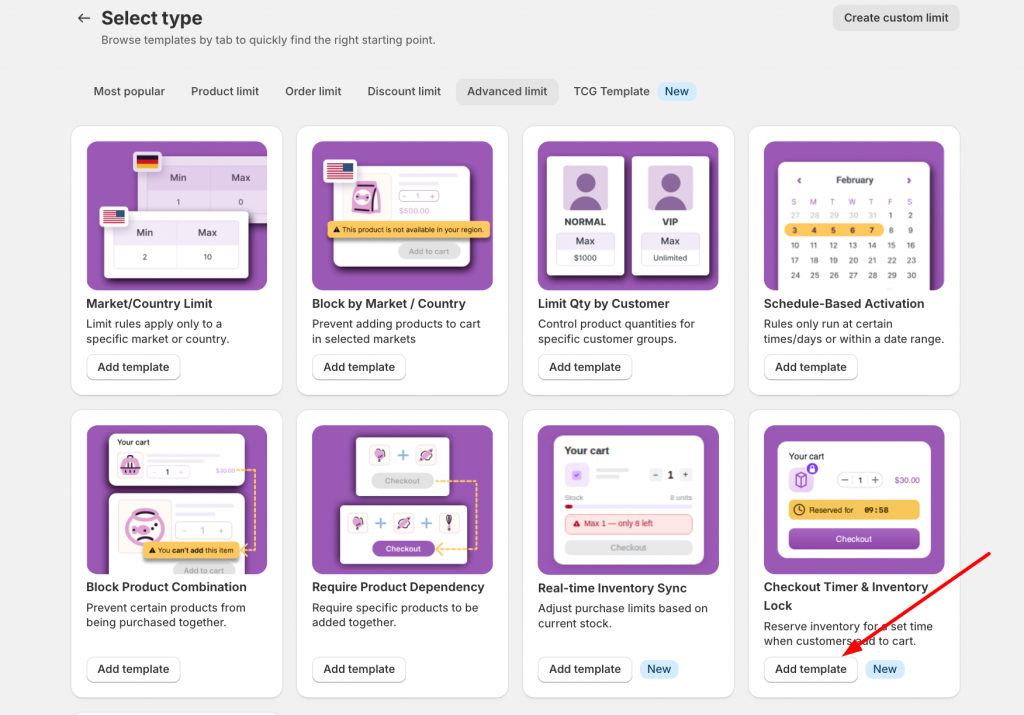This screenshot has width=1024, height=715.
Task: Click the warning icon in Max 1 only 8 left
Action: coord(576,524)
